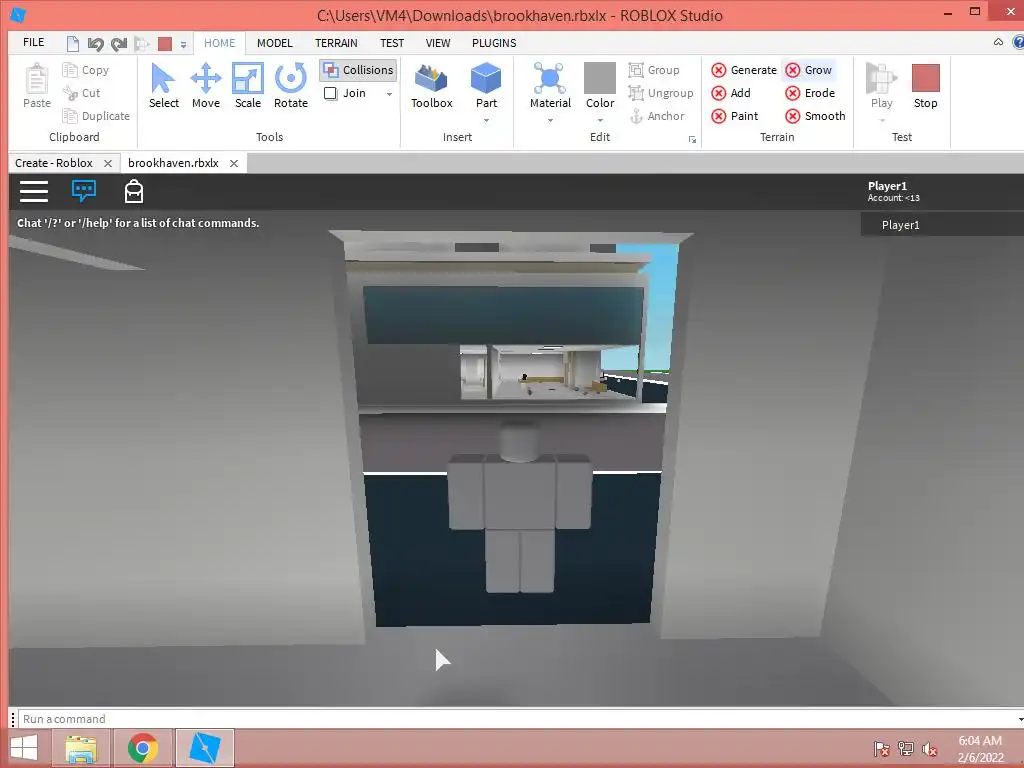Close the brookhaven.rbxlx tab
This screenshot has width=1024, height=768.
(x=234, y=163)
